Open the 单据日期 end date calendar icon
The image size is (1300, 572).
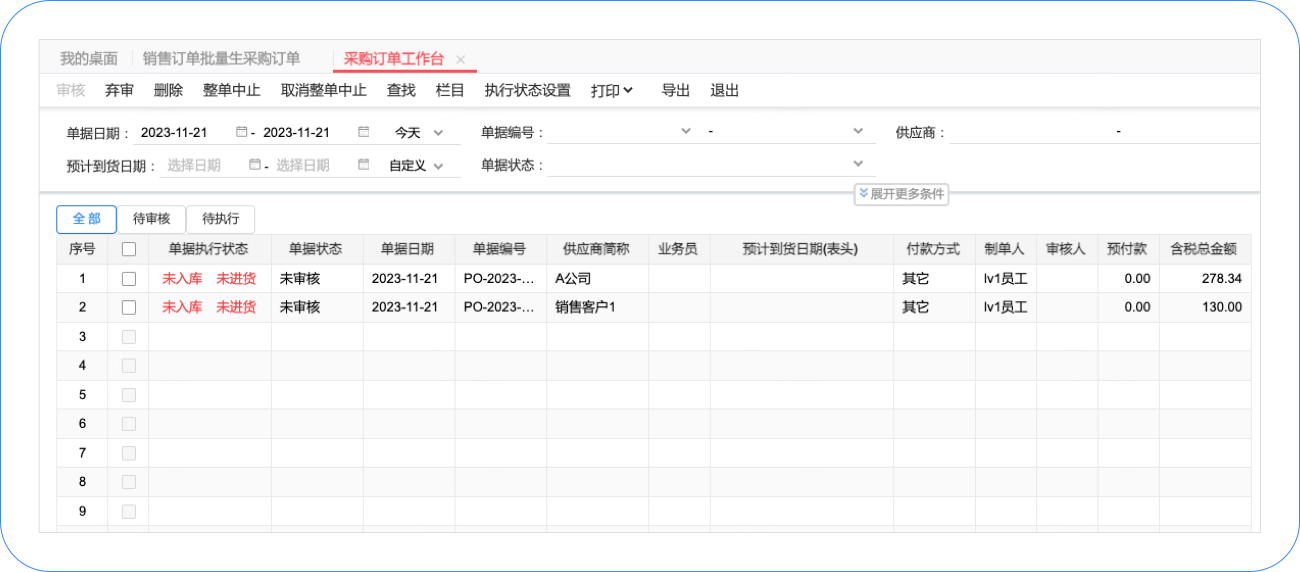(x=364, y=132)
